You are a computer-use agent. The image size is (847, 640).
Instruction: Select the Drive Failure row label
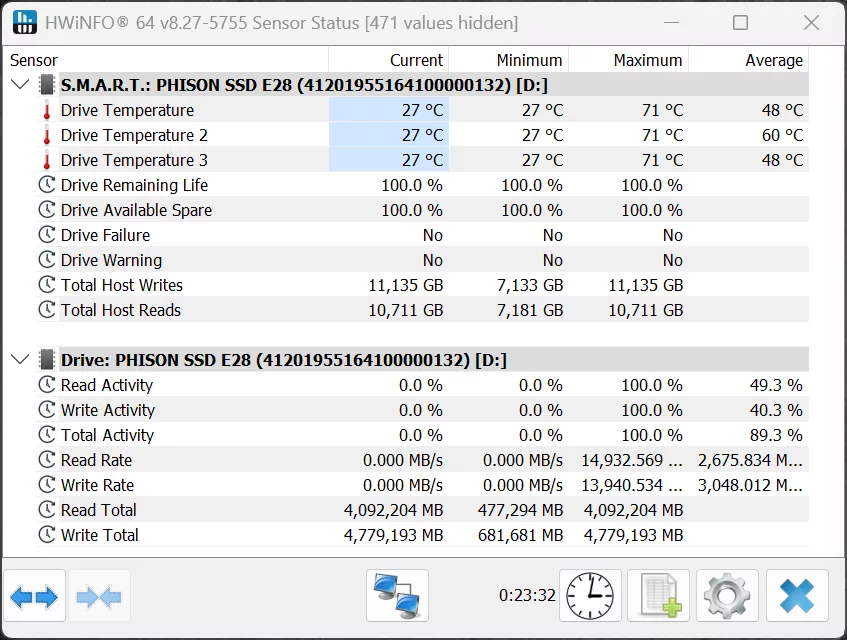(105, 234)
